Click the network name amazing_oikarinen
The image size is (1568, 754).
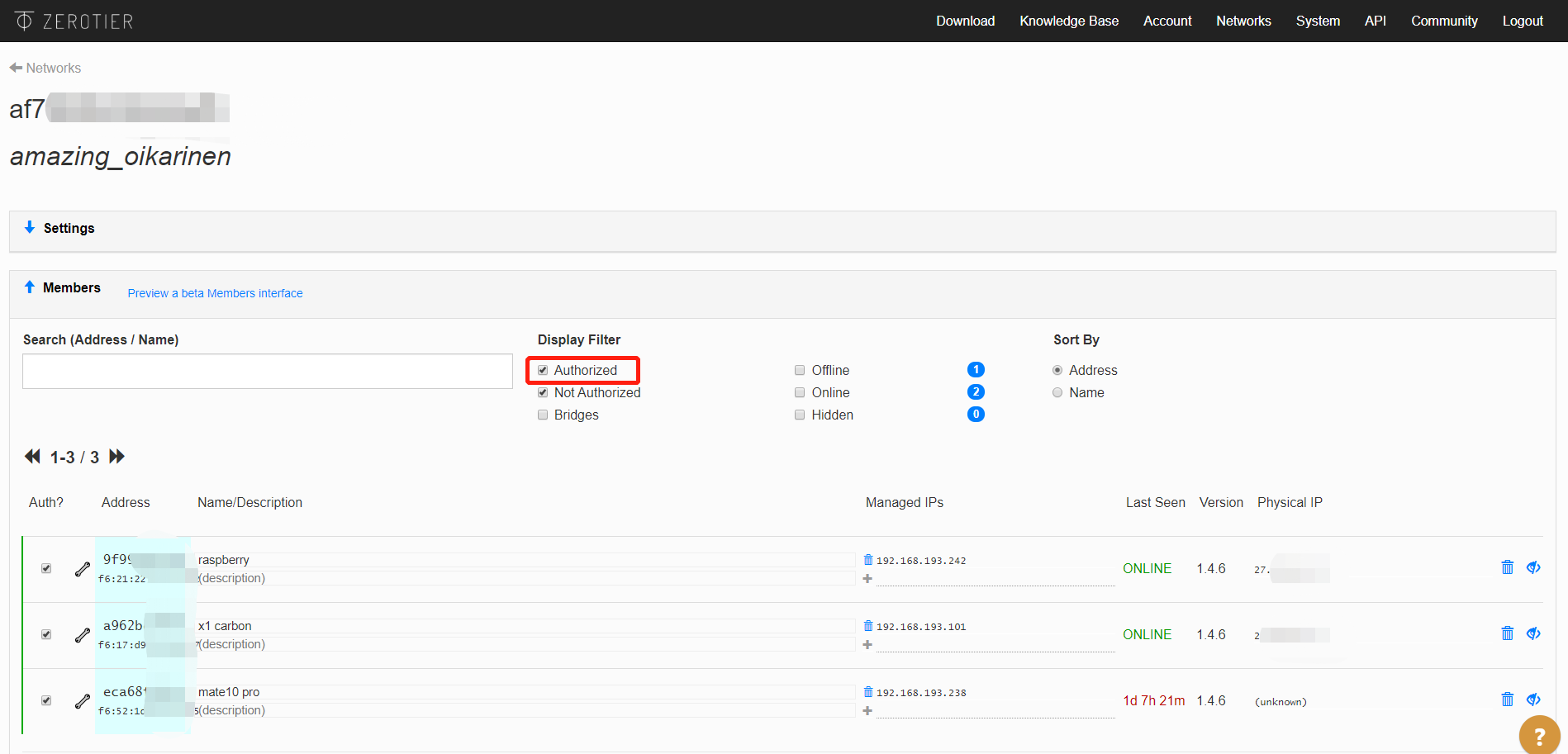(x=121, y=156)
